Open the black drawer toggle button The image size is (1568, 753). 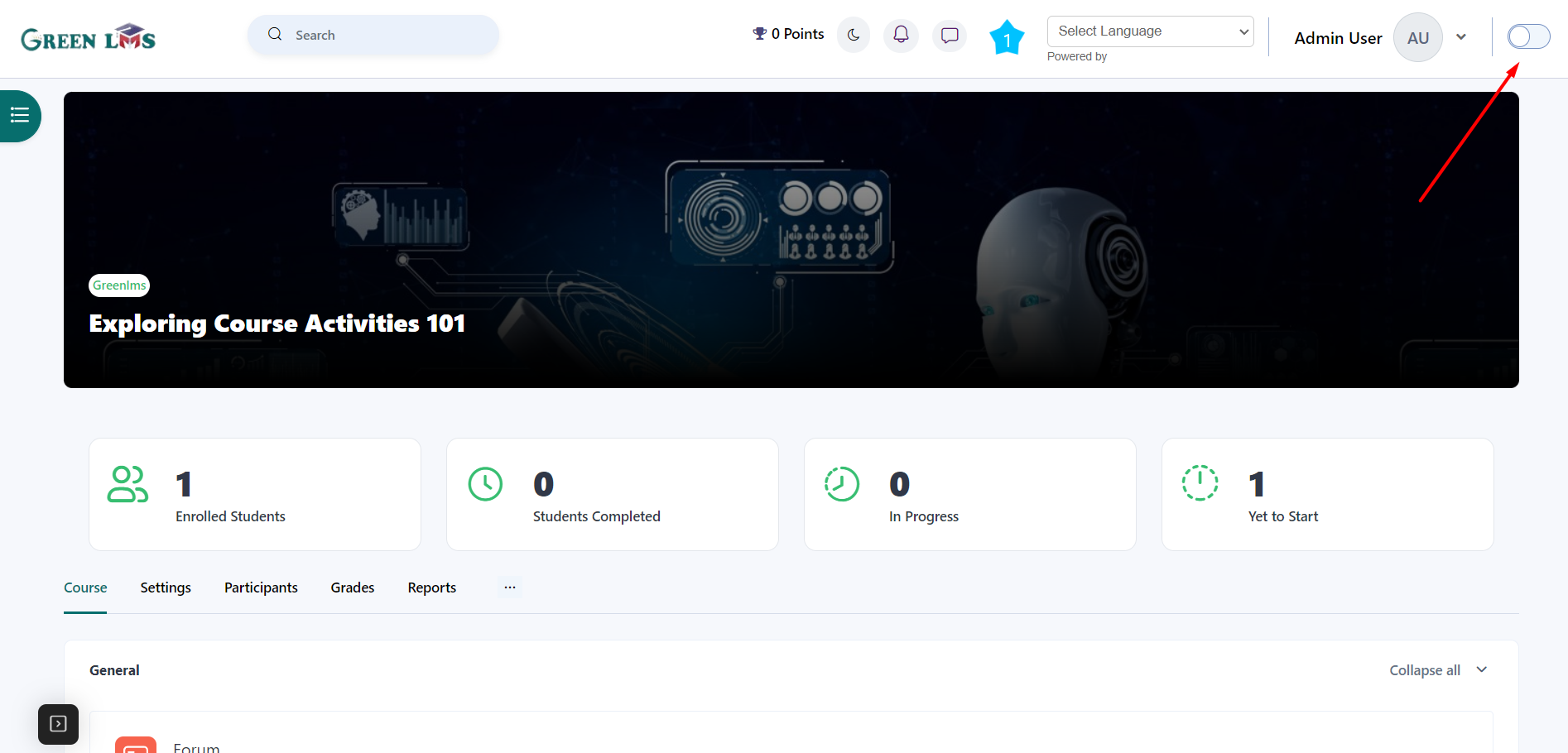tap(58, 724)
